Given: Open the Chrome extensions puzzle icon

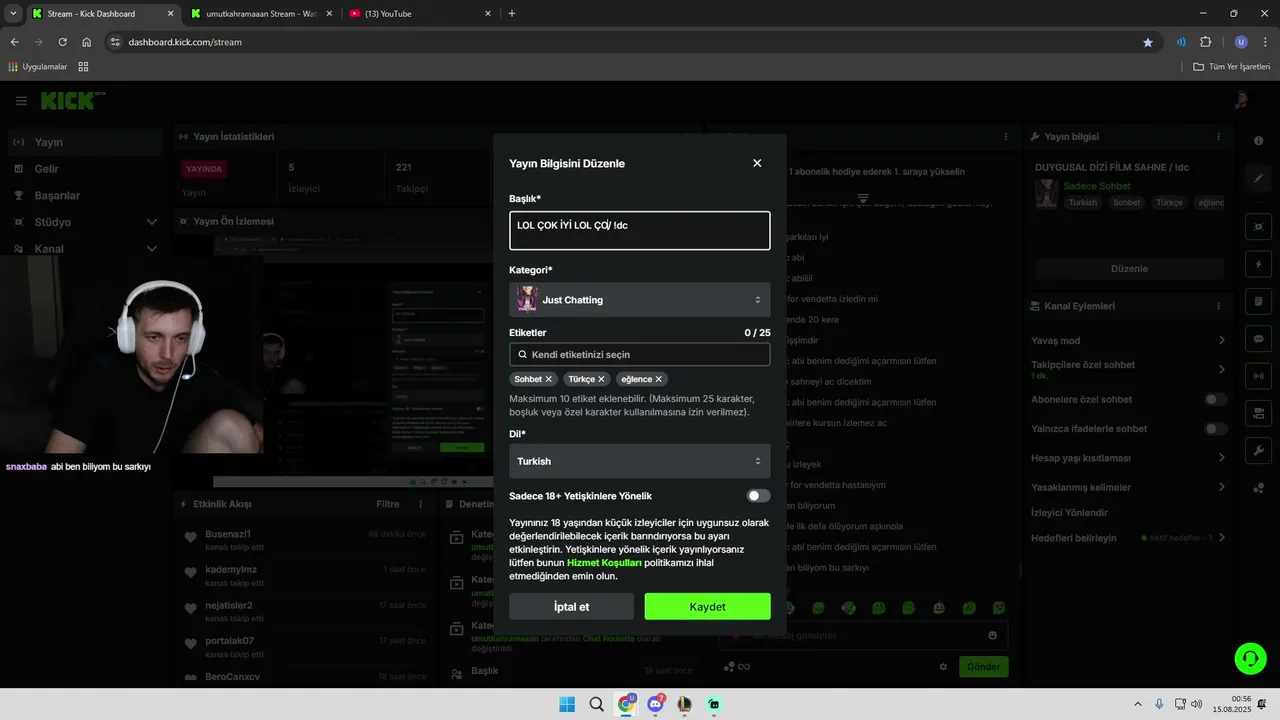Looking at the screenshot, I should pyautogui.click(x=1205, y=42).
